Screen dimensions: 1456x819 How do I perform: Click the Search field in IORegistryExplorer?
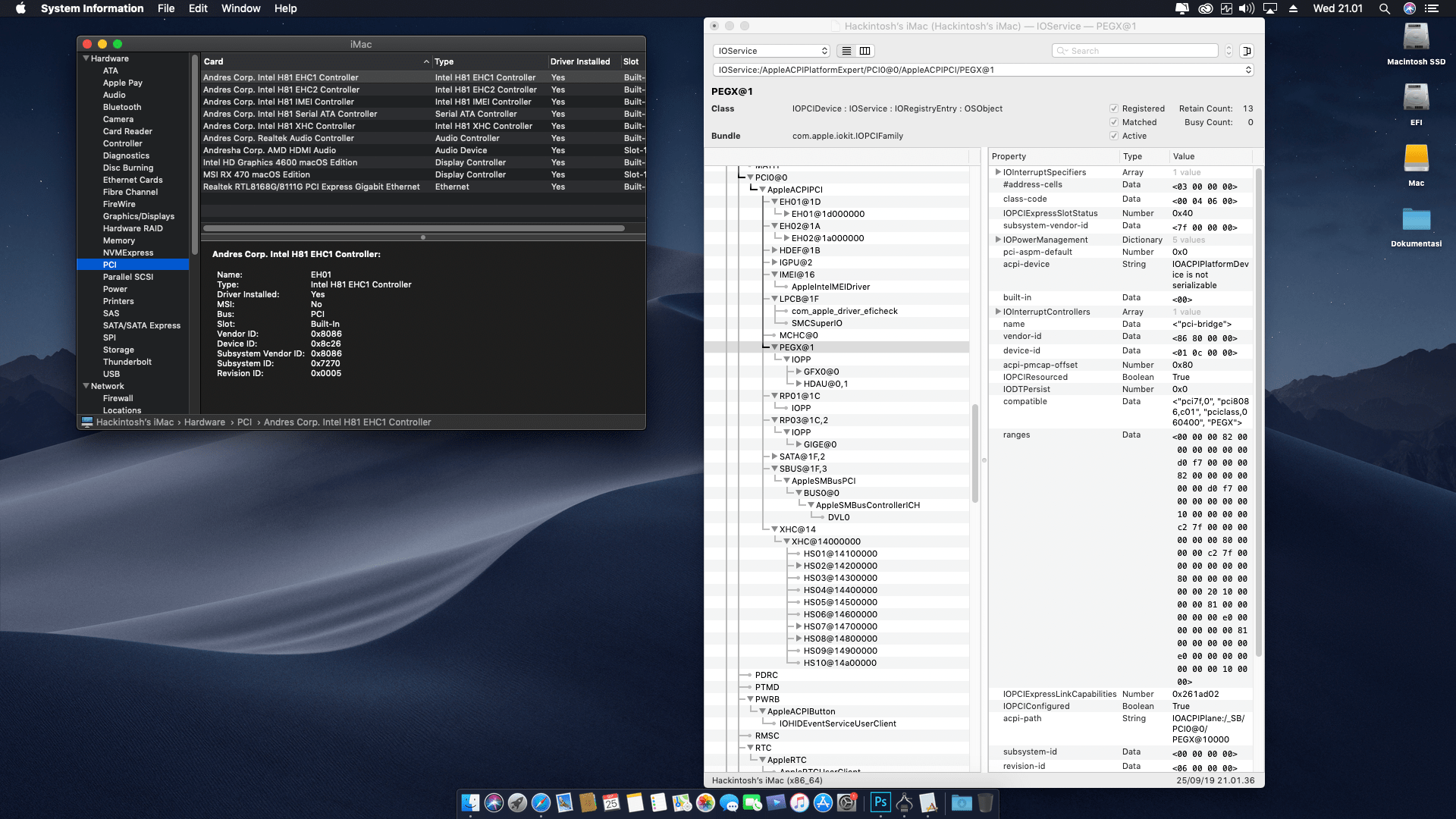pos(1135,51)
